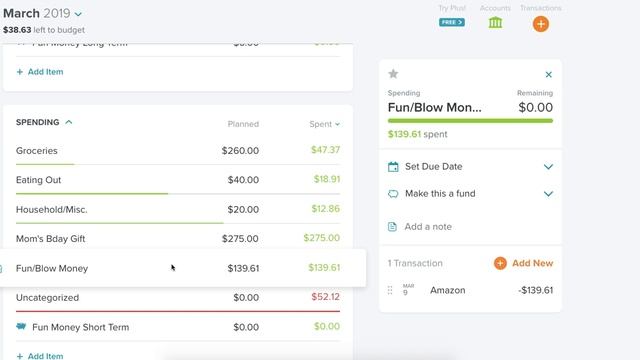
Task: Collapse the SPENDING group chevron
Action: point(69,122)
